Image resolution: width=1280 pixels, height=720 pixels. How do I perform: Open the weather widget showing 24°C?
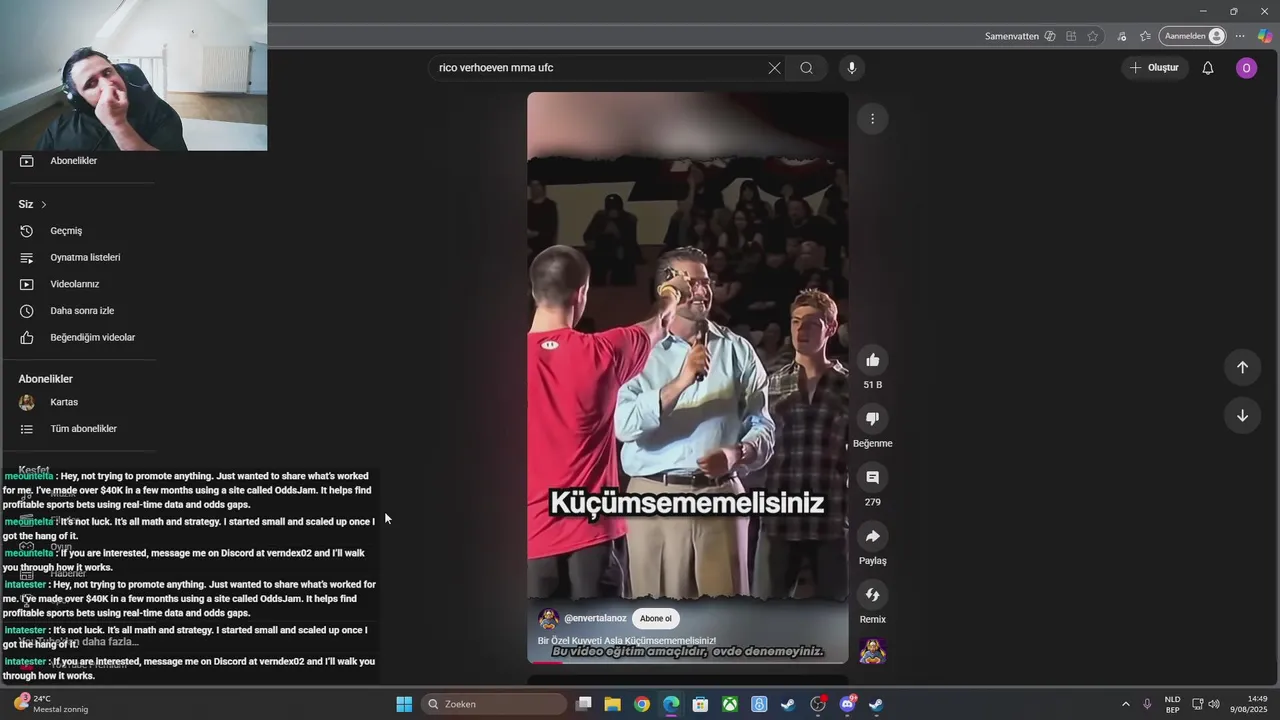[x=50, y=704]
